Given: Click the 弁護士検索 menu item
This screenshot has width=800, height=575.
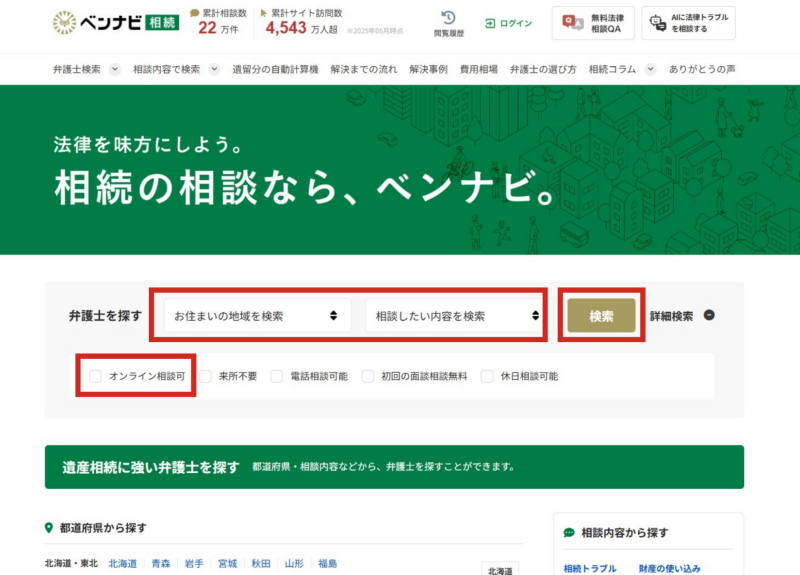Looking at the screenshot, I should (77, 69).
